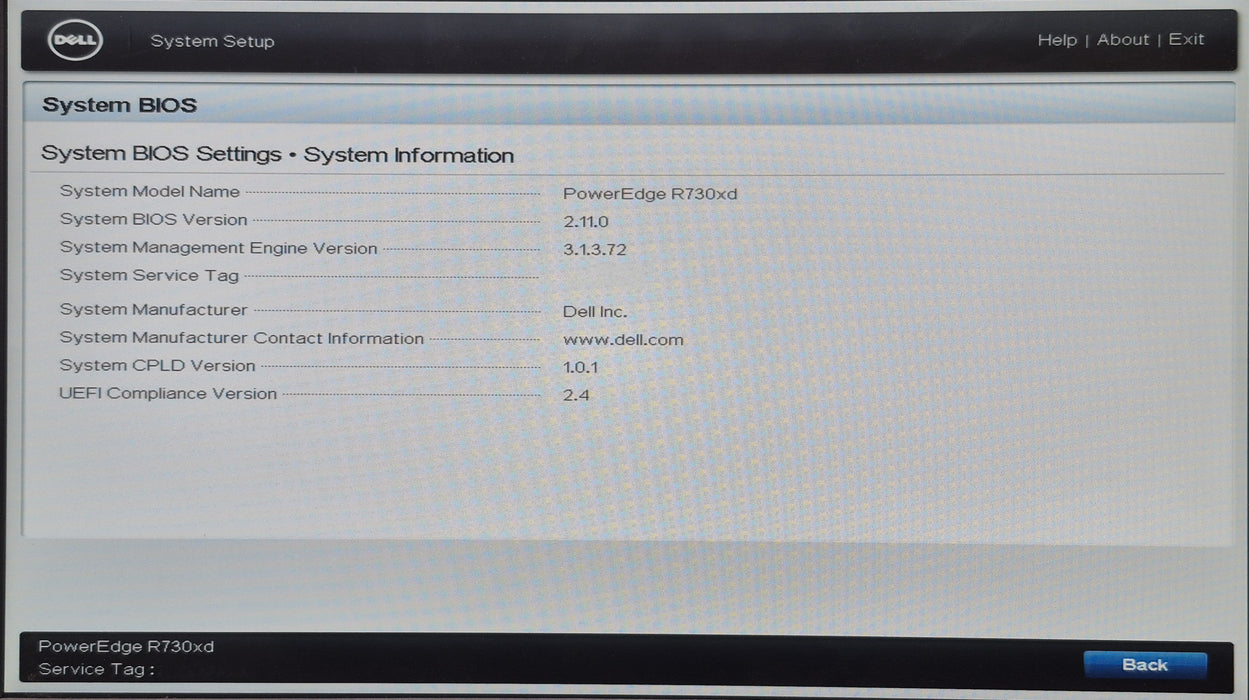Click Service Tag text in footer
This screenshot has height=700, width=1249.
point(96,670)
